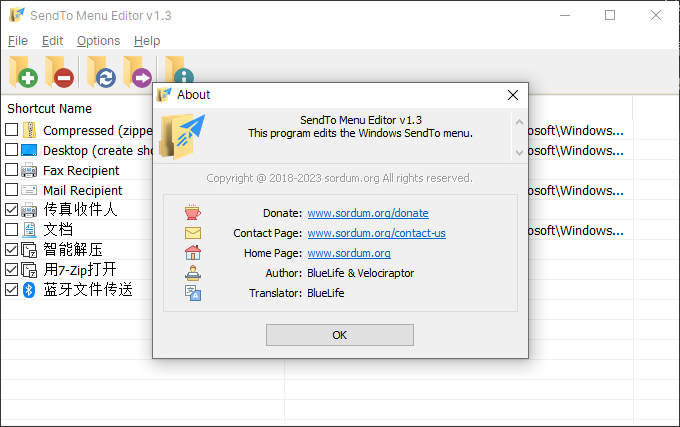
Task: Click the folder info toolbar icon
Action: tap(179, 69)
